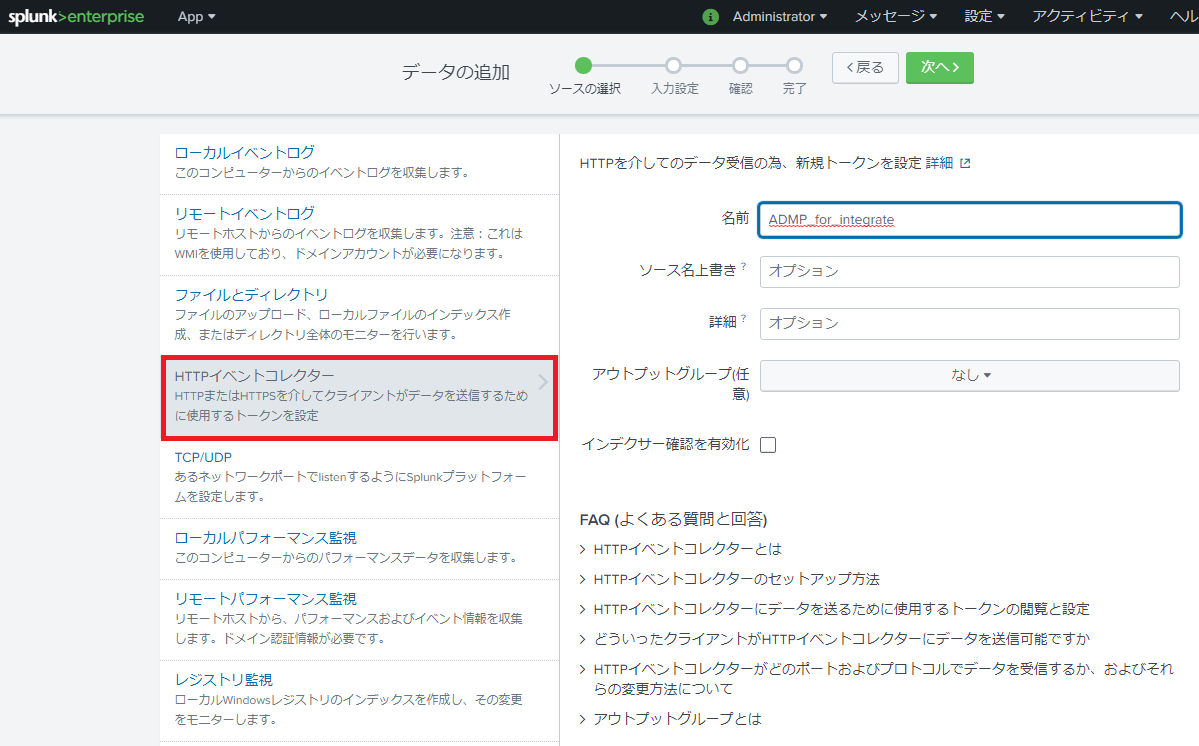Expand the アウトプットグループとは FAQ entry

tap(677, 719)
